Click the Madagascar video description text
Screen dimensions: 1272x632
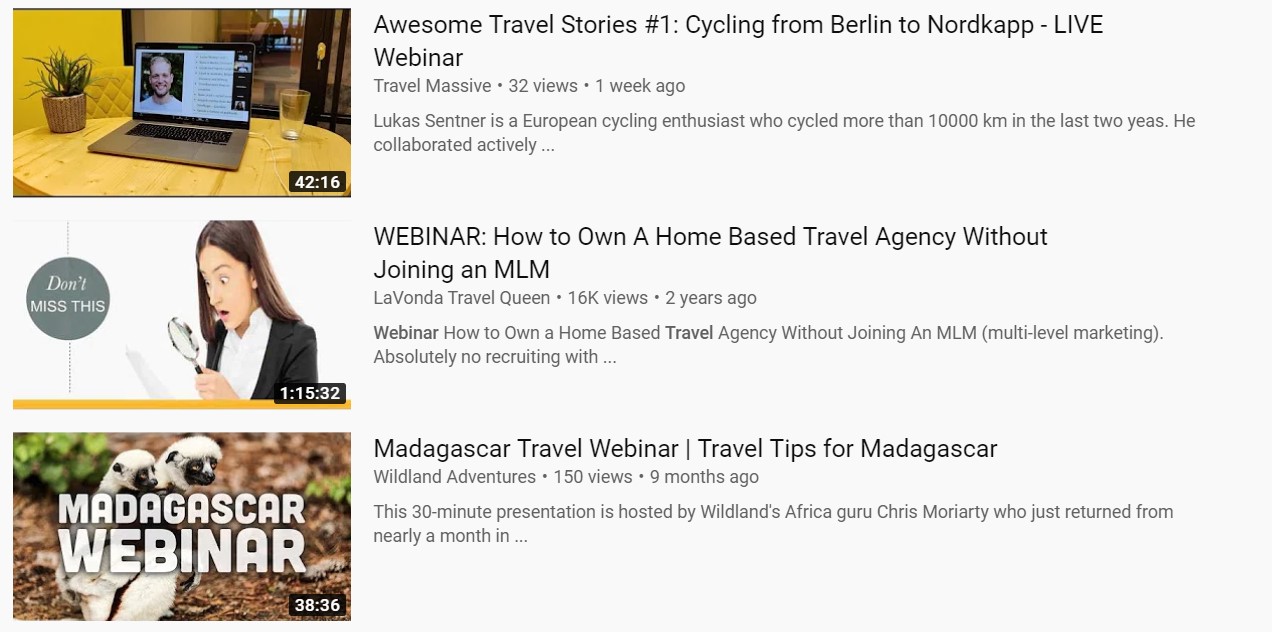[700, 523]
